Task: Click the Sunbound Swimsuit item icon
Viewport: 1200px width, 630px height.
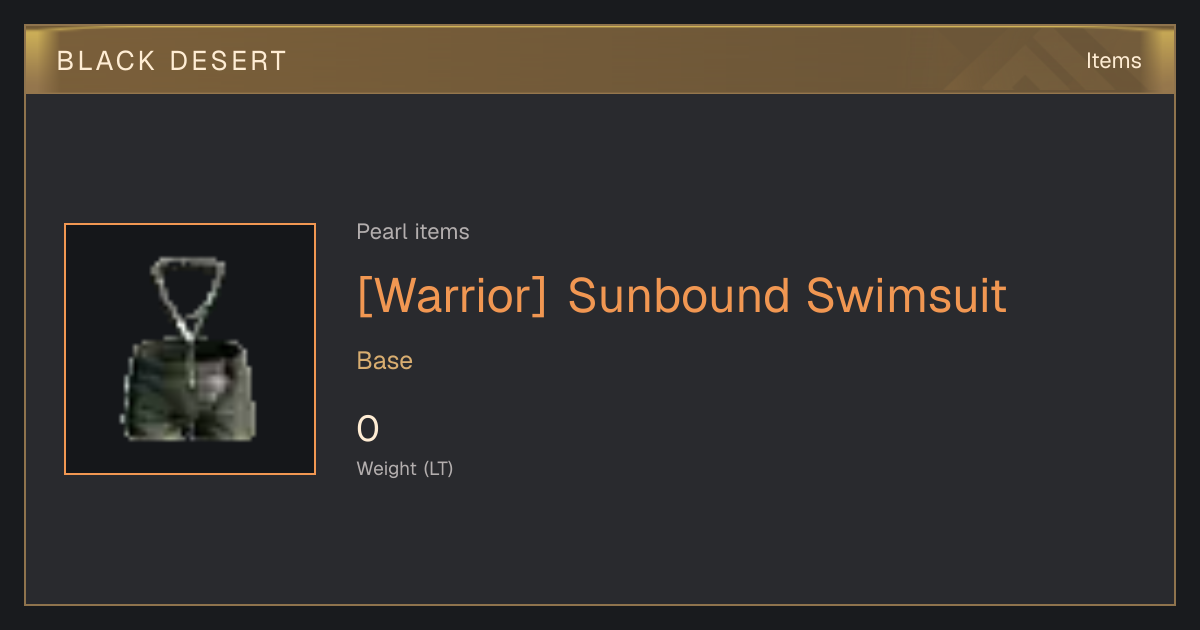Action: [190, 349]
